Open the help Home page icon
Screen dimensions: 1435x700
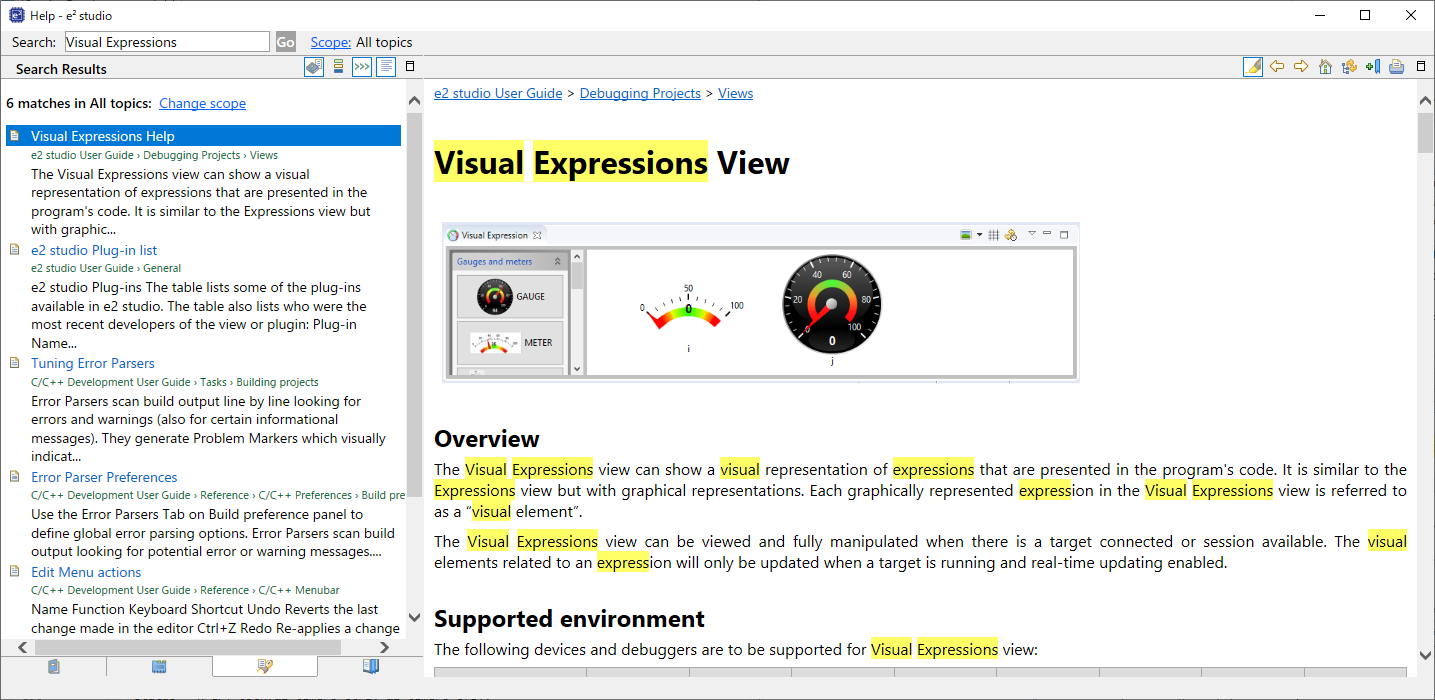(1325, 67)
